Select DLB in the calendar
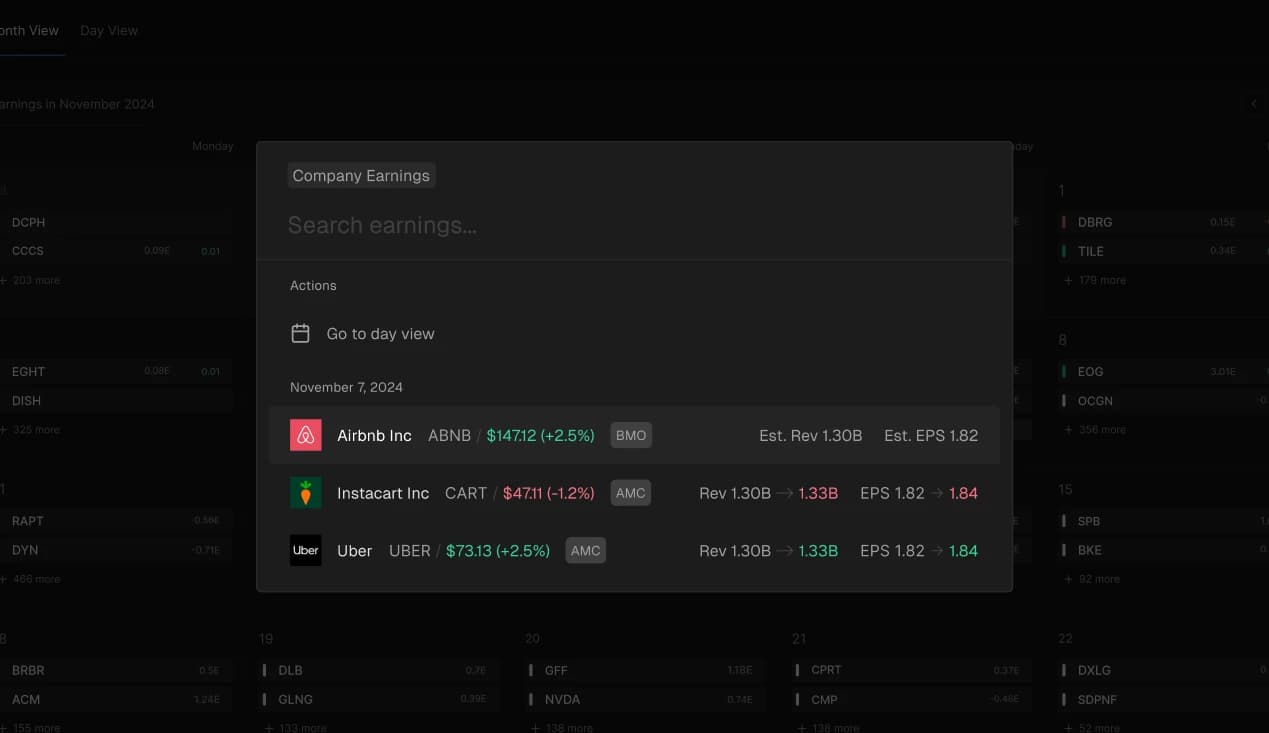Screen dimensions: 1269x733 (x=377, y=670)
